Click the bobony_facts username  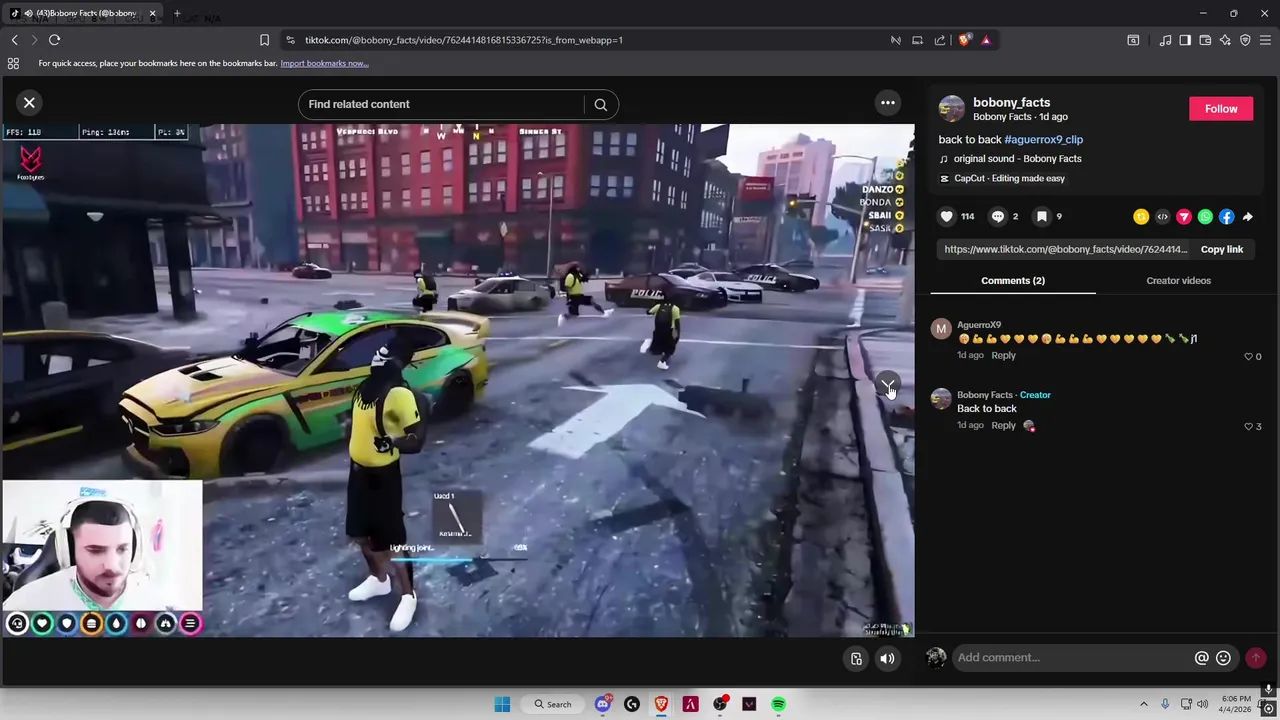pos(1011,102)
